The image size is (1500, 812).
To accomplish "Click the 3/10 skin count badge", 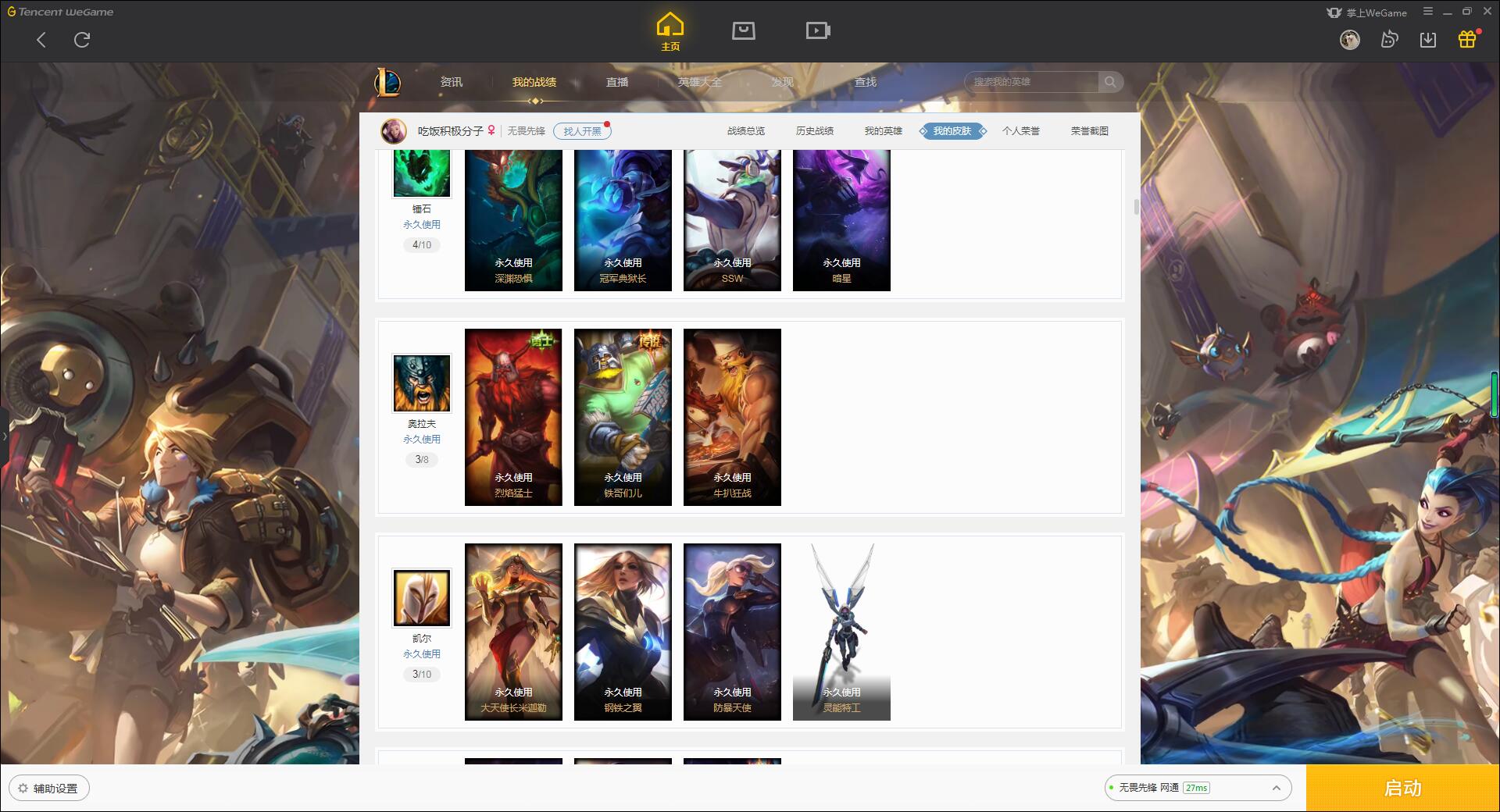I will click(422, 675).
